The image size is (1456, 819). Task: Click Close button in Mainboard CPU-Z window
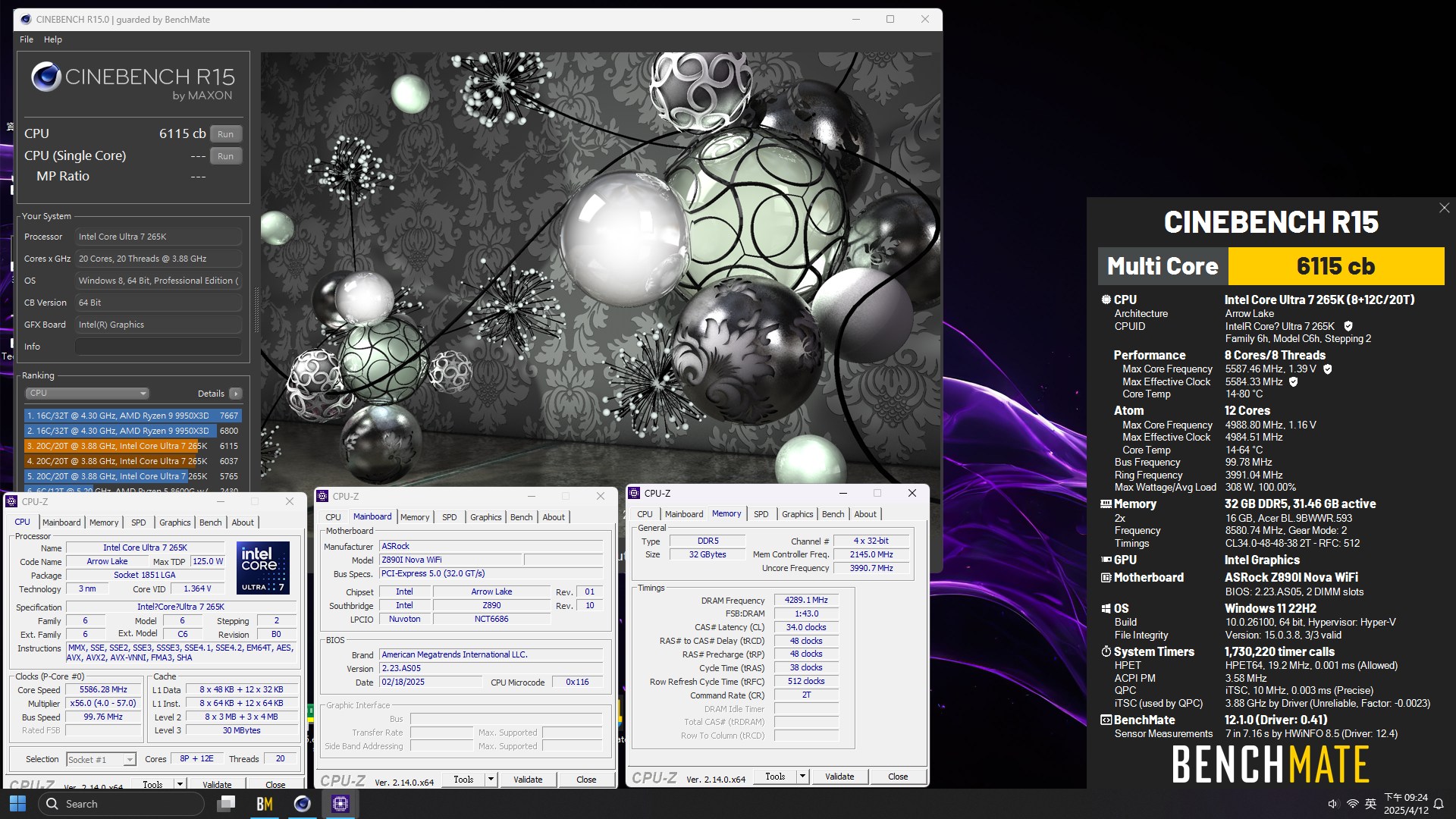tap(586, 780)
